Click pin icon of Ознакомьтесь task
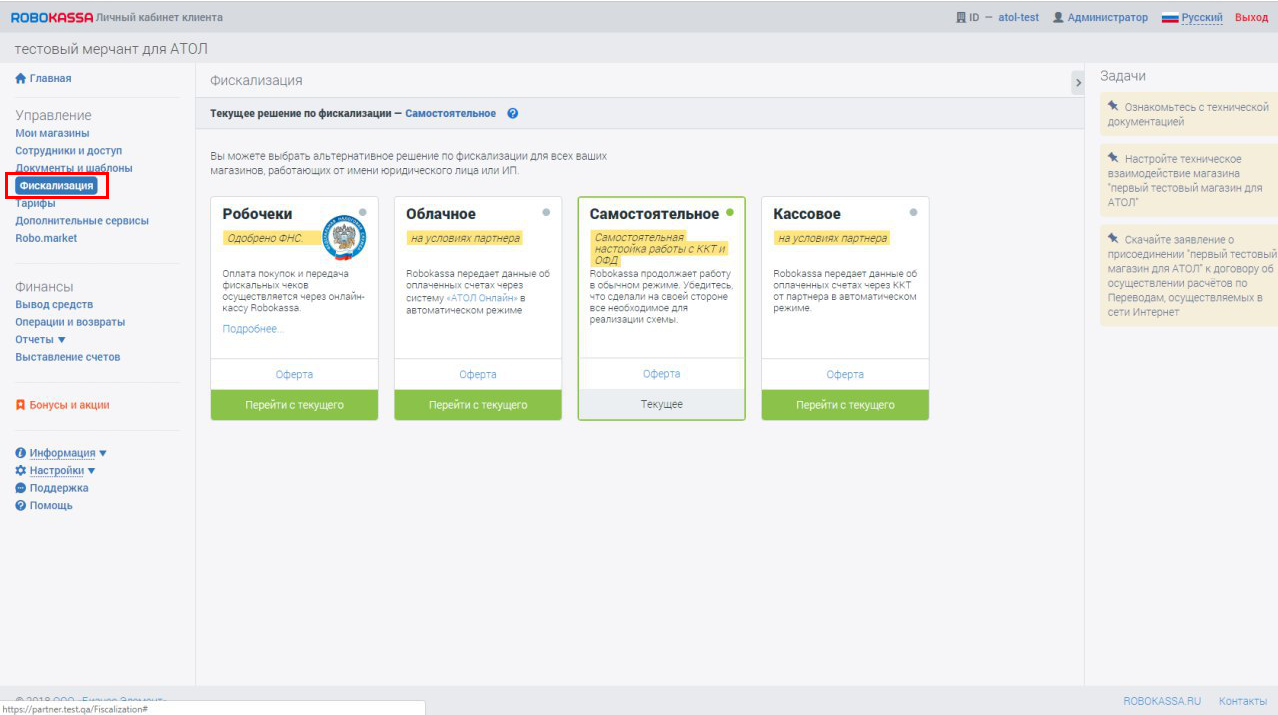This screenshot has height=715, width=1278. click(1113, 105)
